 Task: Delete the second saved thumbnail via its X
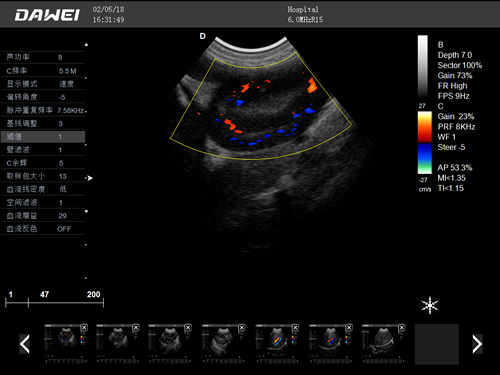pyautogui.click(x=136, y=328)
